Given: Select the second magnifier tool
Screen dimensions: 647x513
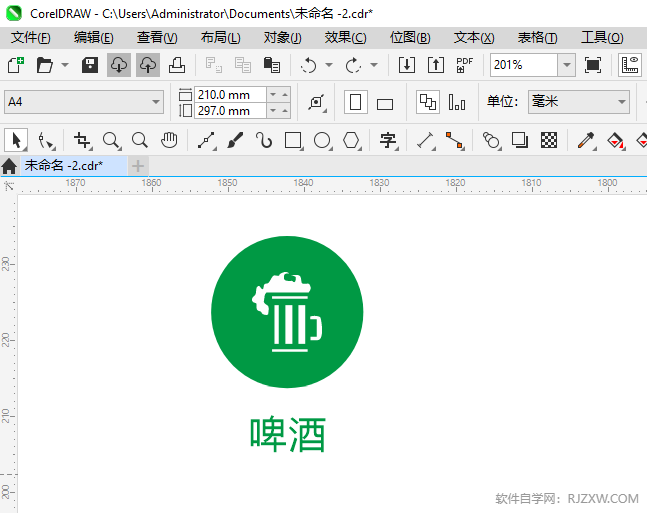Looking at the screenshot, I should (x=140, y=140).
